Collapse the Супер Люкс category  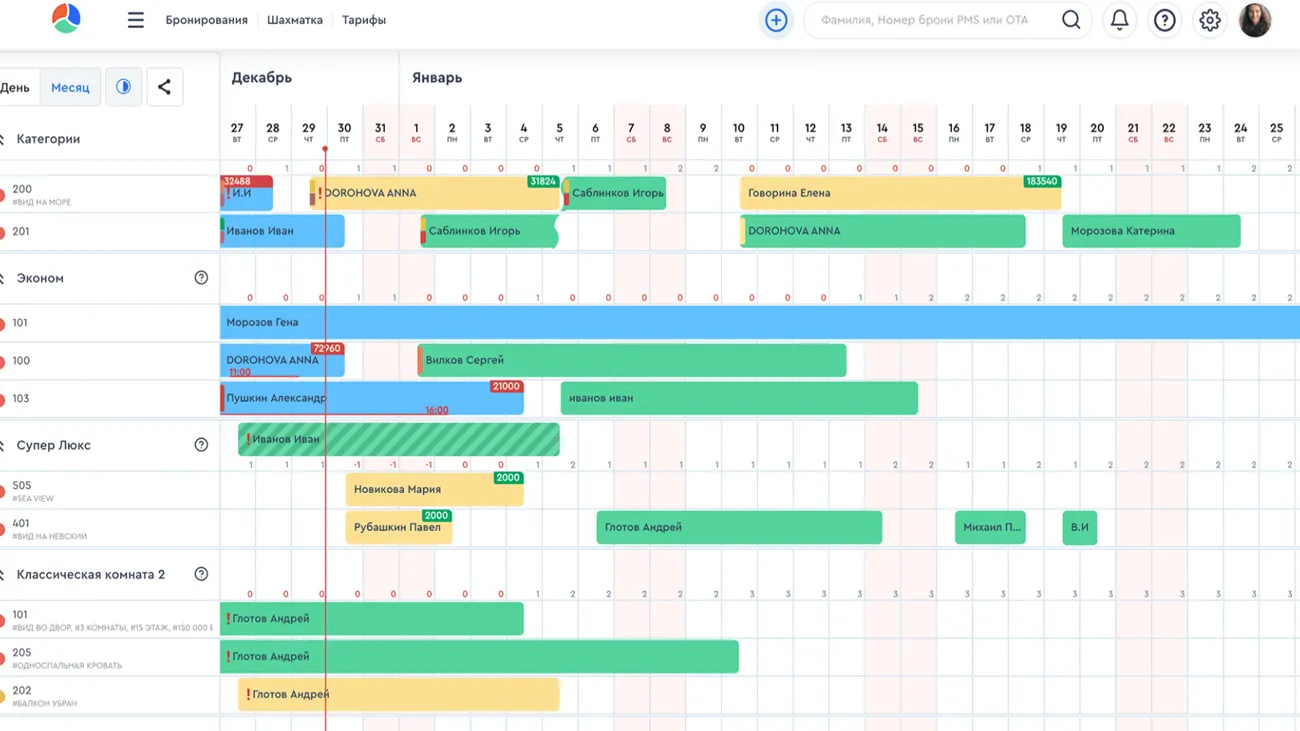[3, 445]
